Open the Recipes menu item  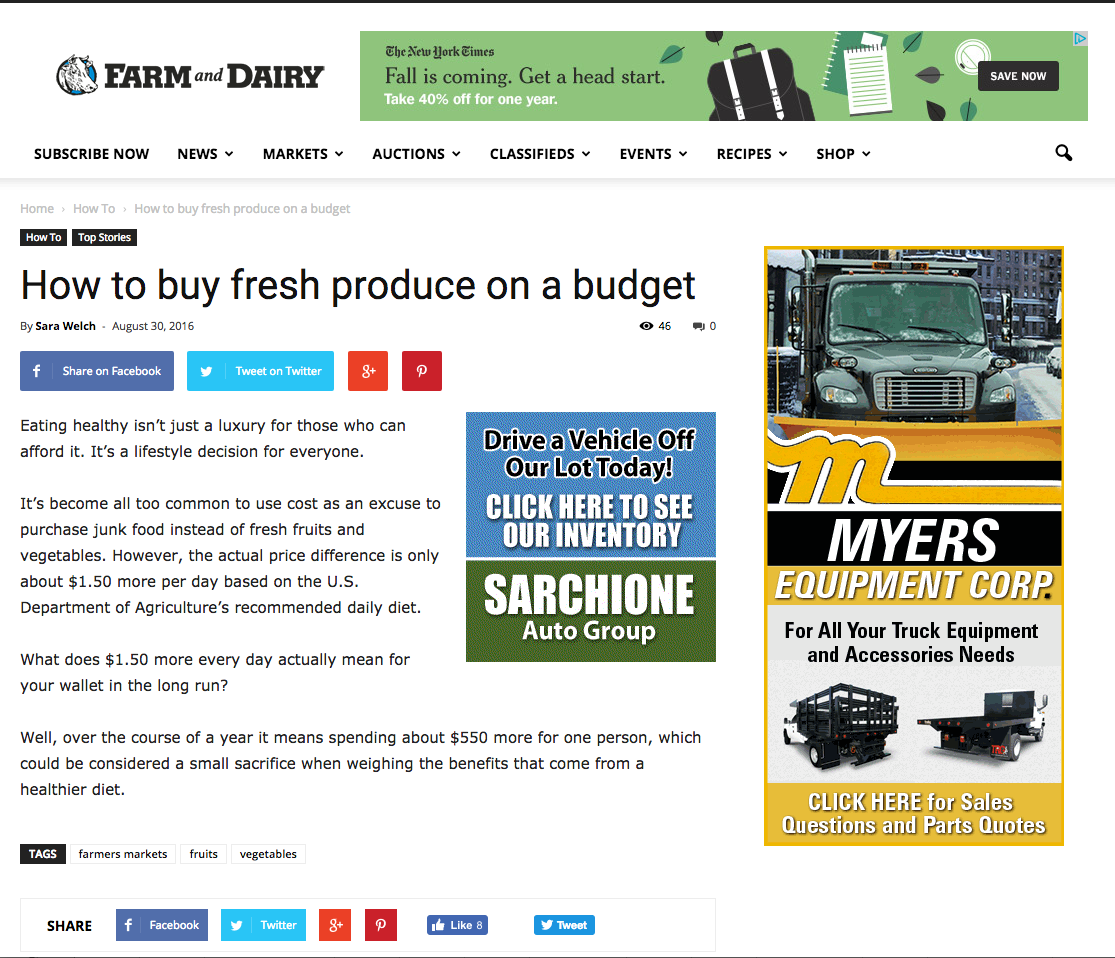[752, 154]
